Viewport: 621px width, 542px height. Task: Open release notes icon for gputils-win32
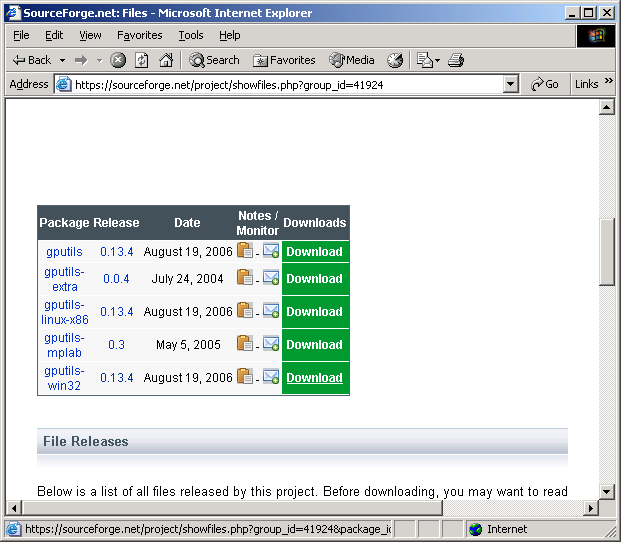coord(245,376)
